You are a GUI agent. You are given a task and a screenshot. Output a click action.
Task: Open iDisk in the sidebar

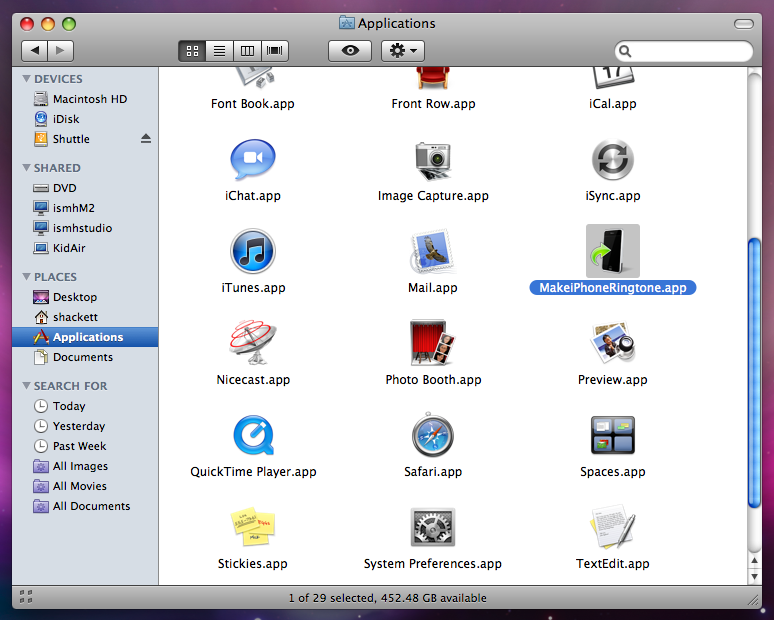pos(85,119)
